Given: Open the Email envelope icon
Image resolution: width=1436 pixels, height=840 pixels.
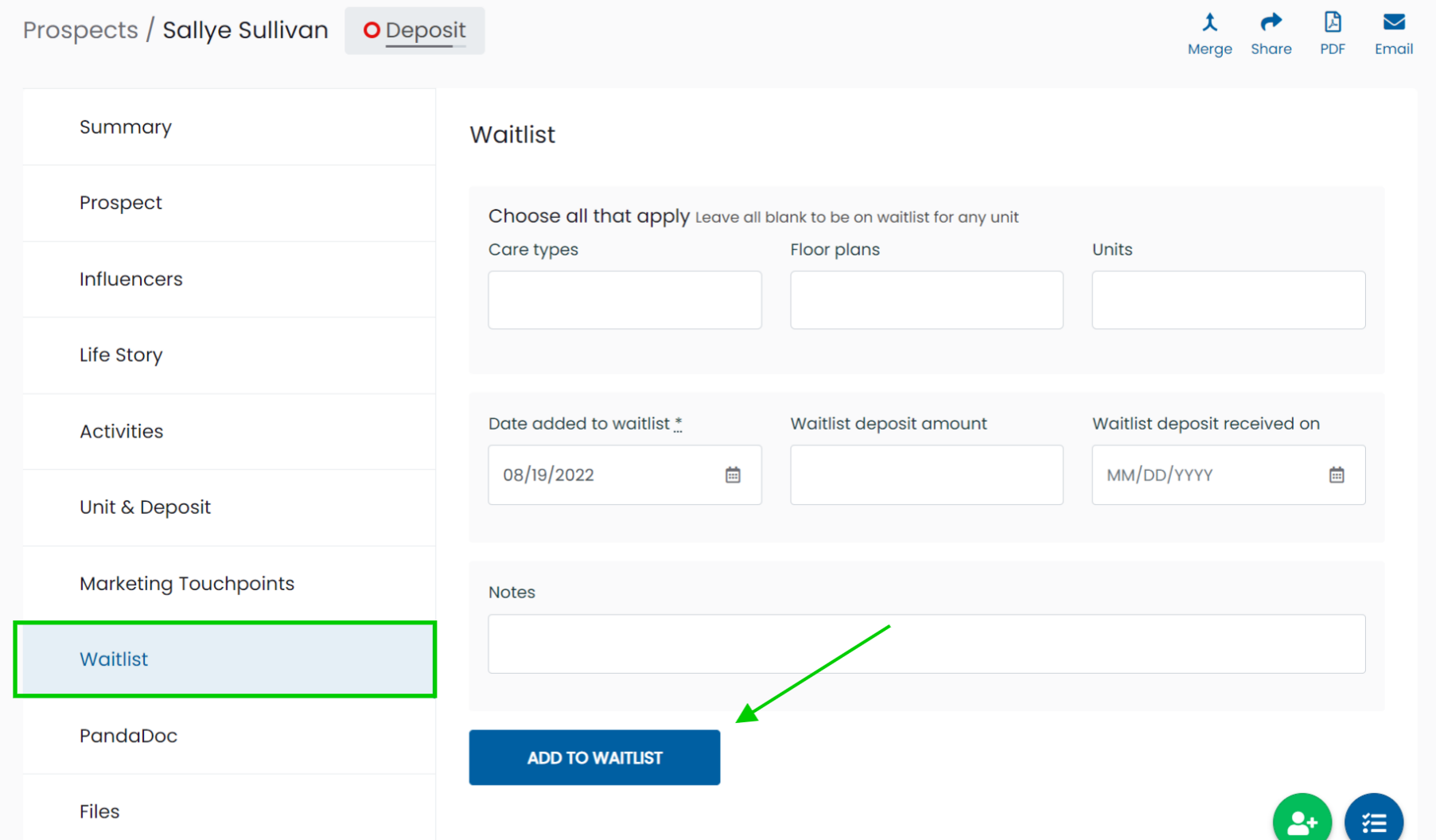Looking at the screenshot, I should pyautogui.click(x=1394, y=22).
